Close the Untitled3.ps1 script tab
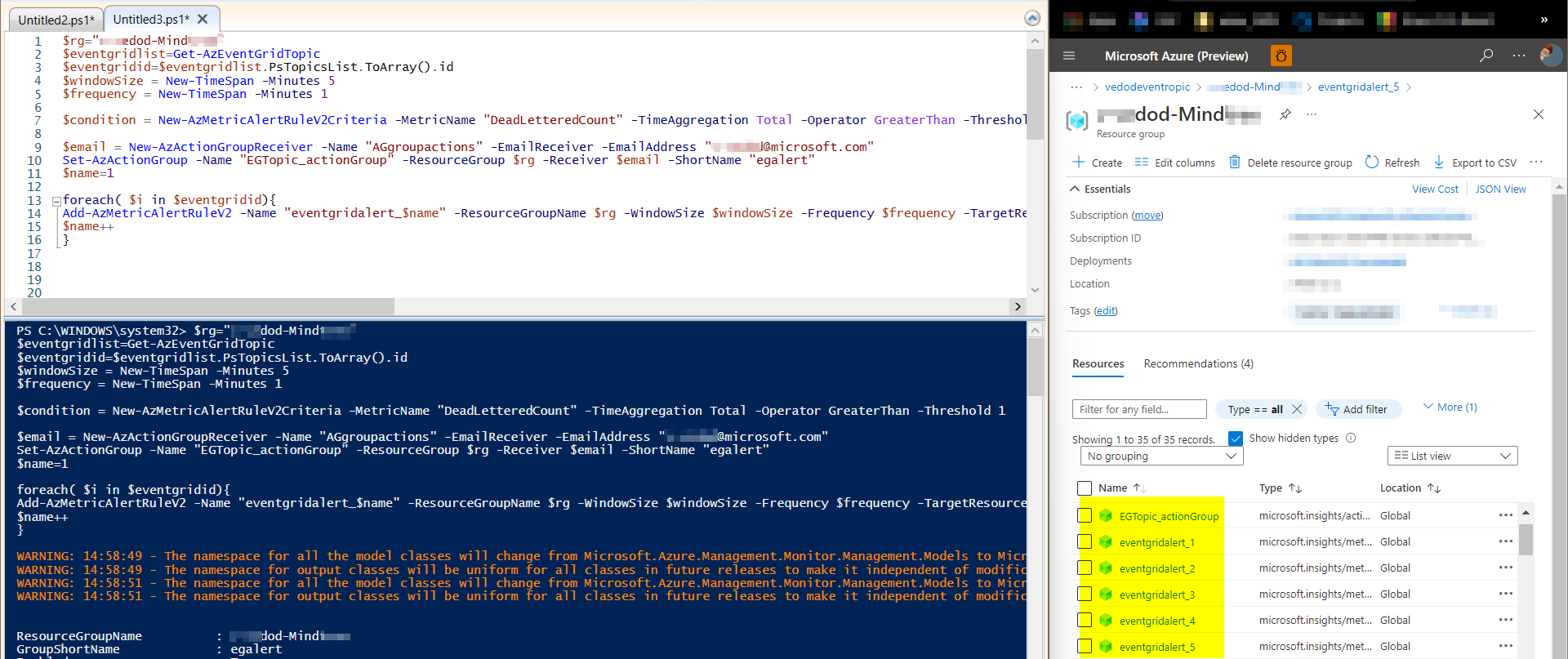1568x659 pixels. coord(203,19)
